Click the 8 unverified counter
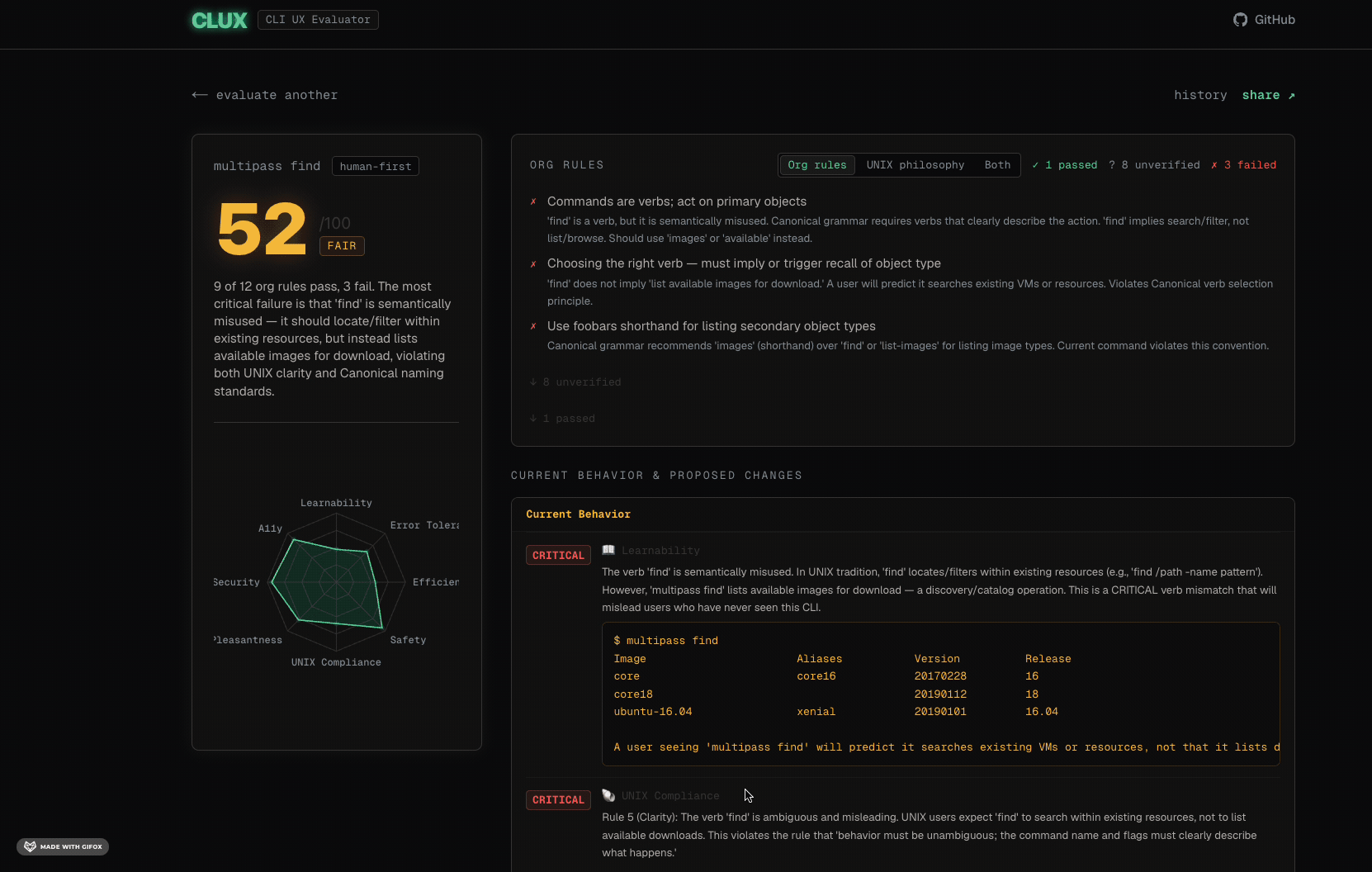Screen dimensions: 1372x872 (x=1154, y=165)
